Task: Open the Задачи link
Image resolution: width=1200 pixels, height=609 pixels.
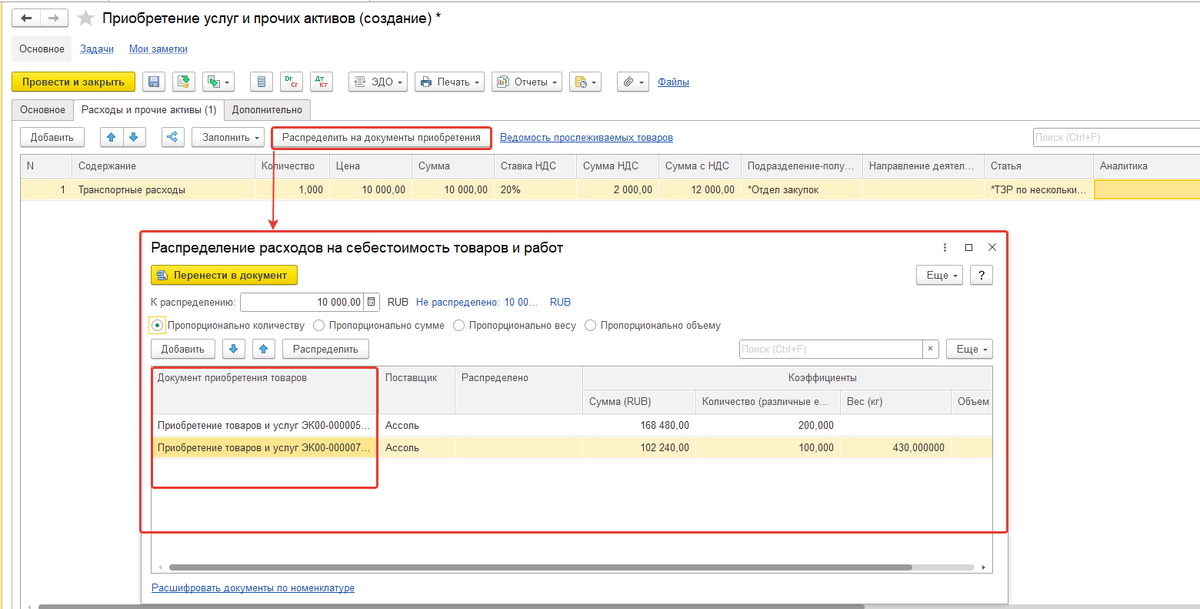Action: (97, 48)
